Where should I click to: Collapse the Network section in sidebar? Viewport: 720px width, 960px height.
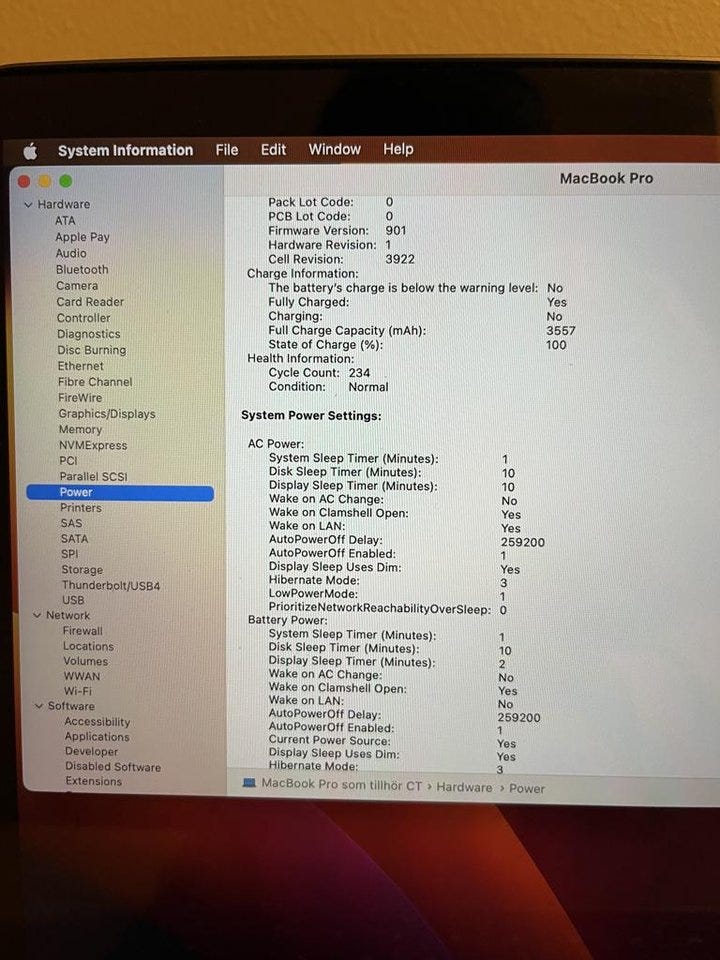(37, 615)
